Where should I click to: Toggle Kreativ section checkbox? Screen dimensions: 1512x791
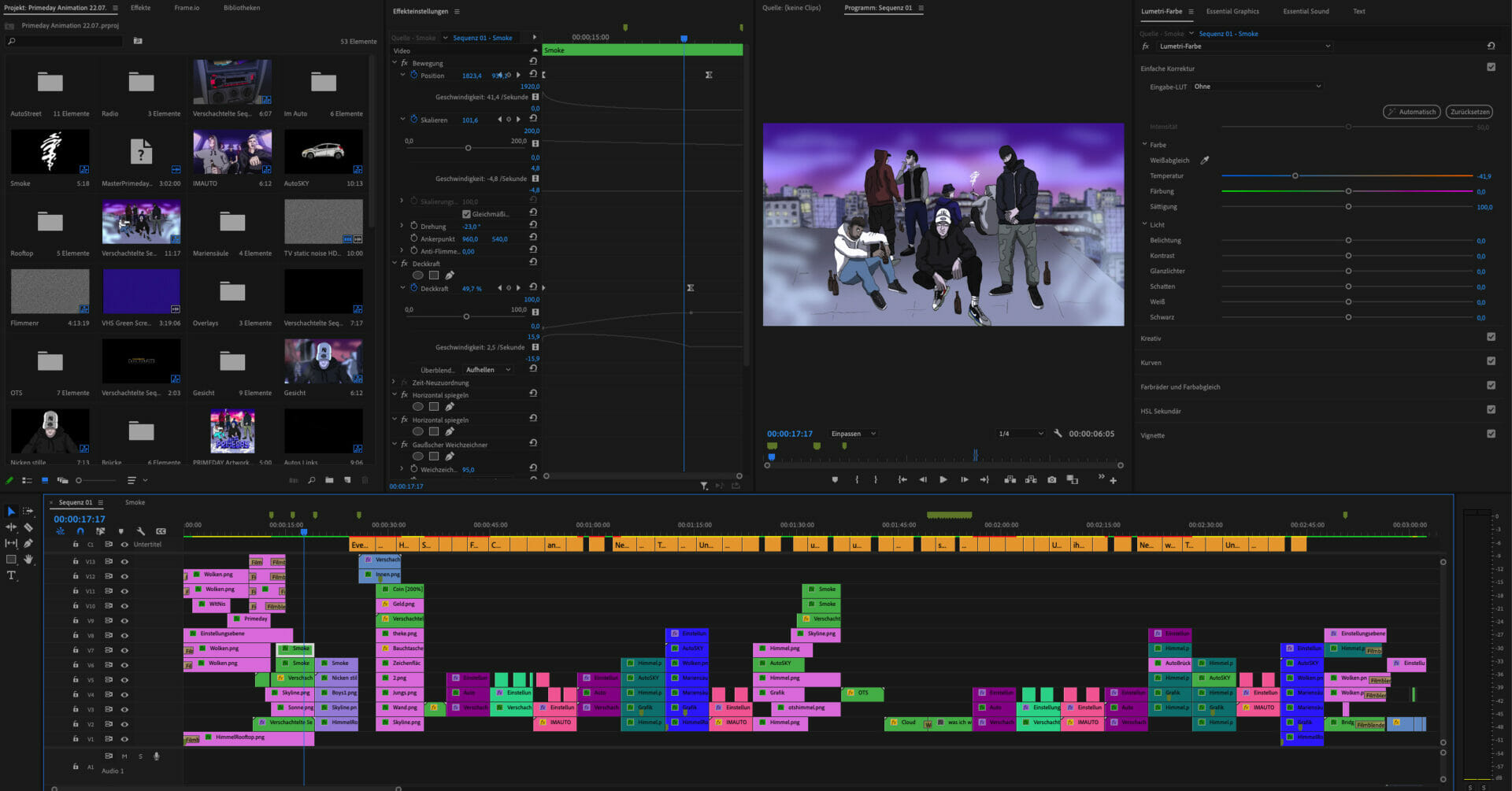[1491, 337]
